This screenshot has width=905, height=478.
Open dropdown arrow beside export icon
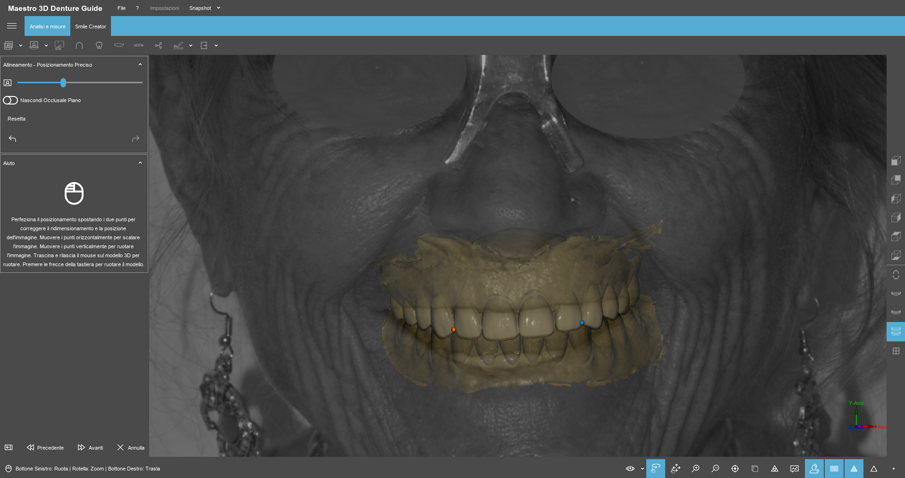[x=216, y=46]
